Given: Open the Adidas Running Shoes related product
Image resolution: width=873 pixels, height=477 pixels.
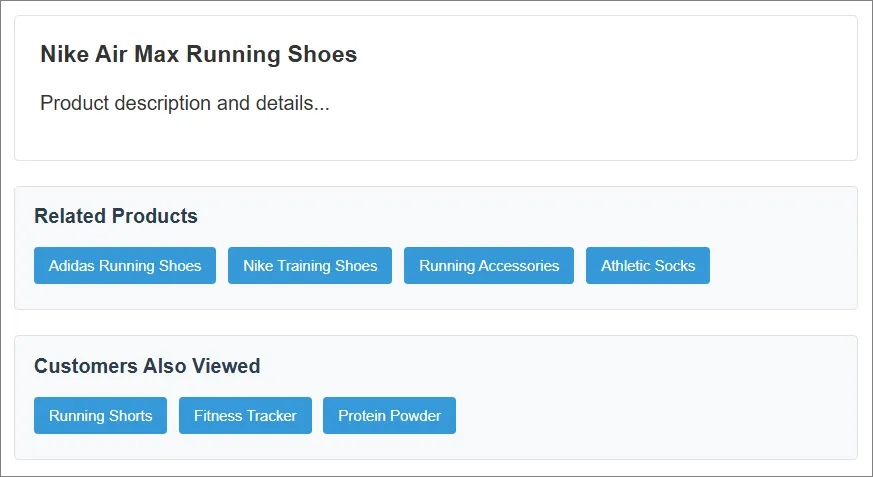Looking at the screenshot, I should point(125,266).
